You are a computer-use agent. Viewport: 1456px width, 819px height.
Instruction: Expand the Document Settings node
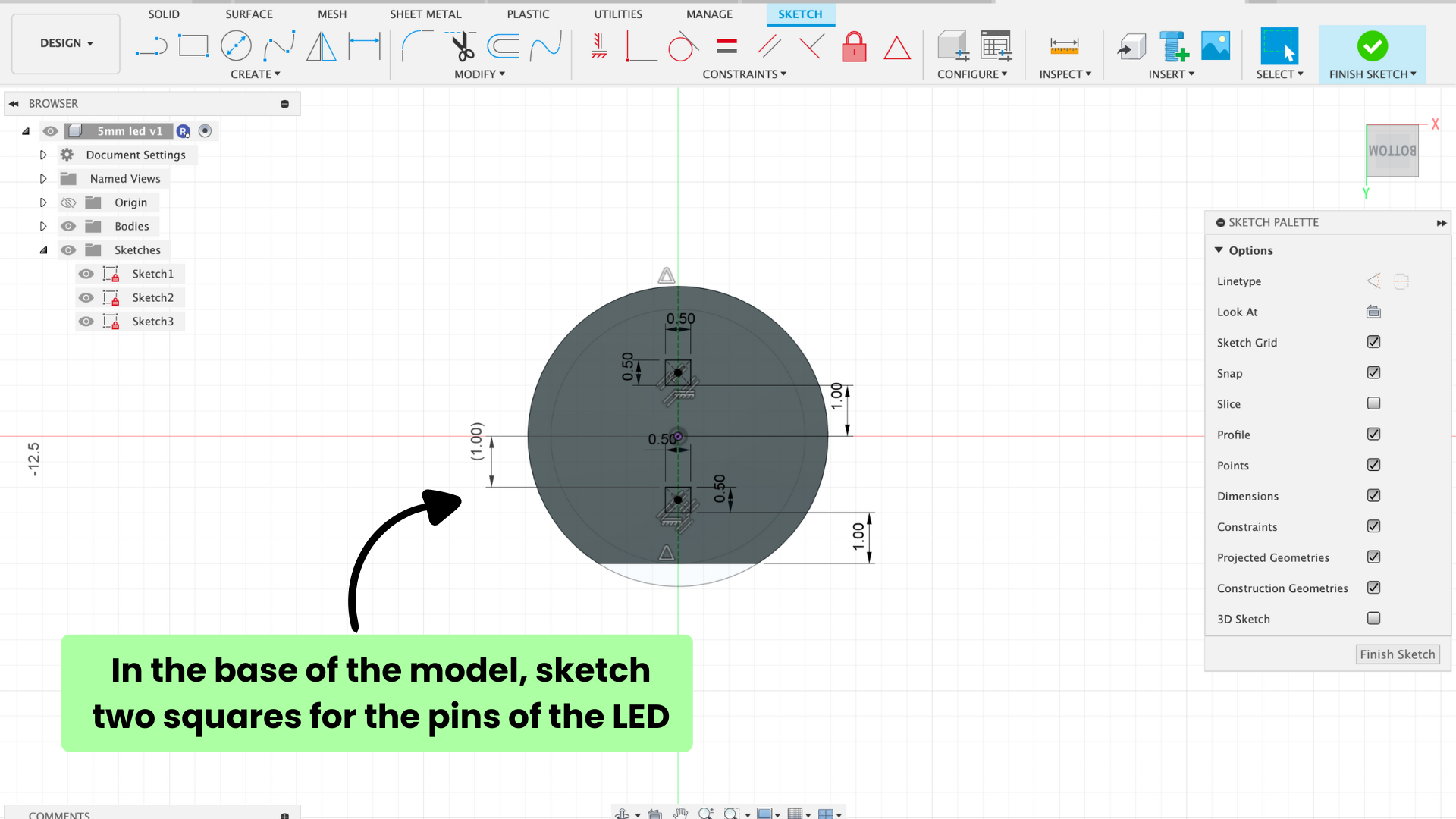[x=43, y=155]
